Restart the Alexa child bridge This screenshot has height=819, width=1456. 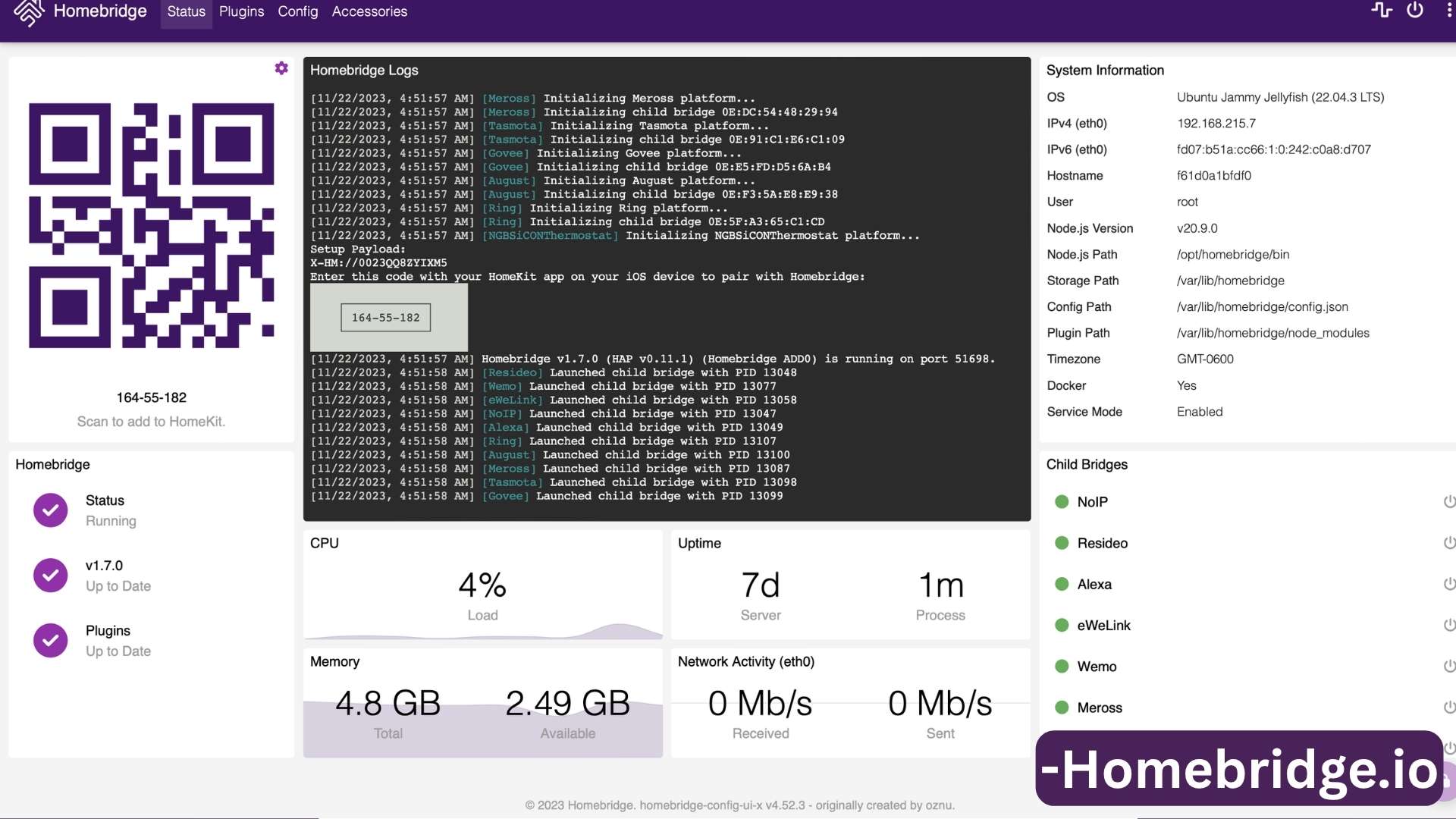(x=1450, y=584)
